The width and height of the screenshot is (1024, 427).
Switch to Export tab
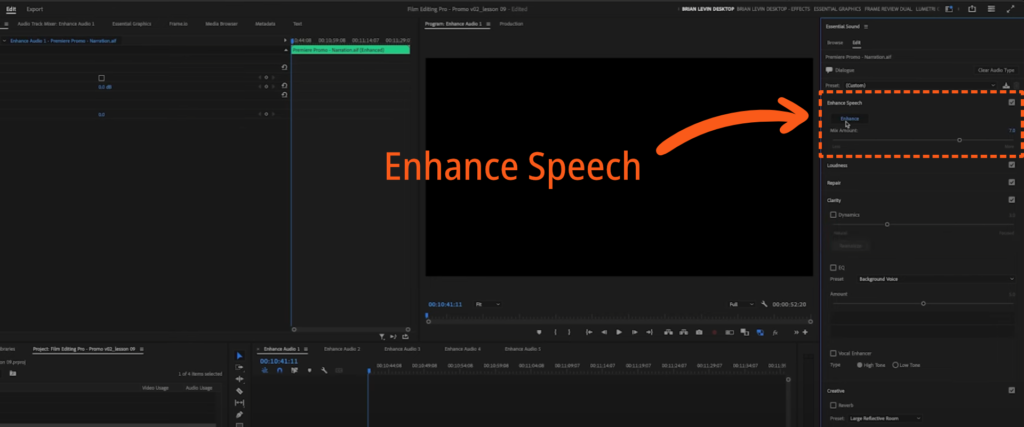point(35,9)
